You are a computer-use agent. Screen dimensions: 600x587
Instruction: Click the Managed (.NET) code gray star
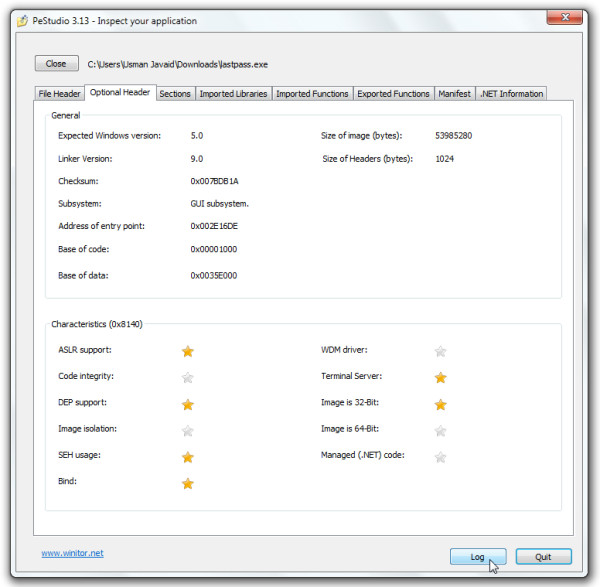point(440,457)
